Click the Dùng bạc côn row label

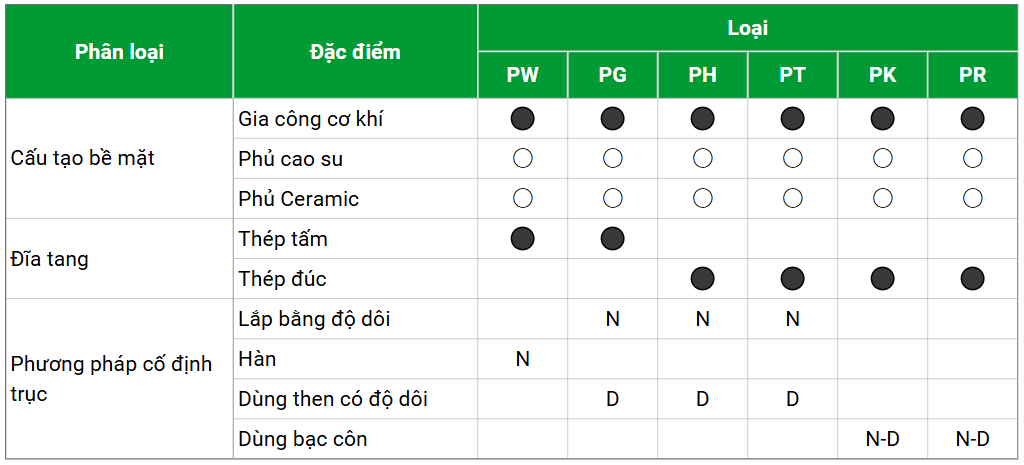303,439
